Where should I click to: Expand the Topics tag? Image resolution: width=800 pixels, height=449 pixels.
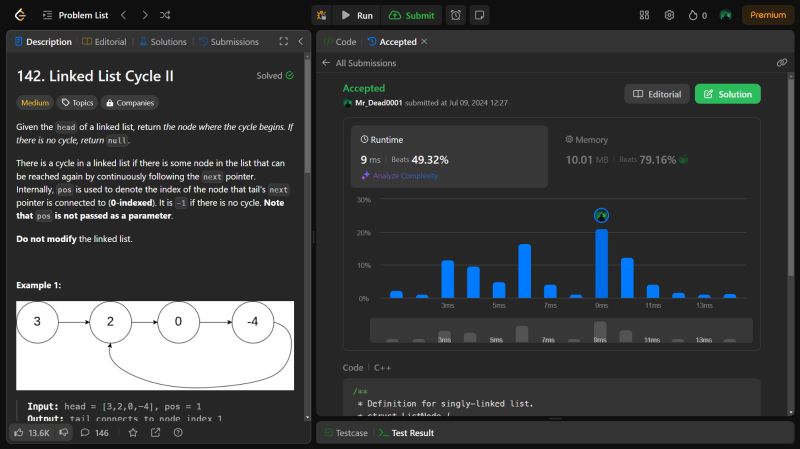coord(77,102)
